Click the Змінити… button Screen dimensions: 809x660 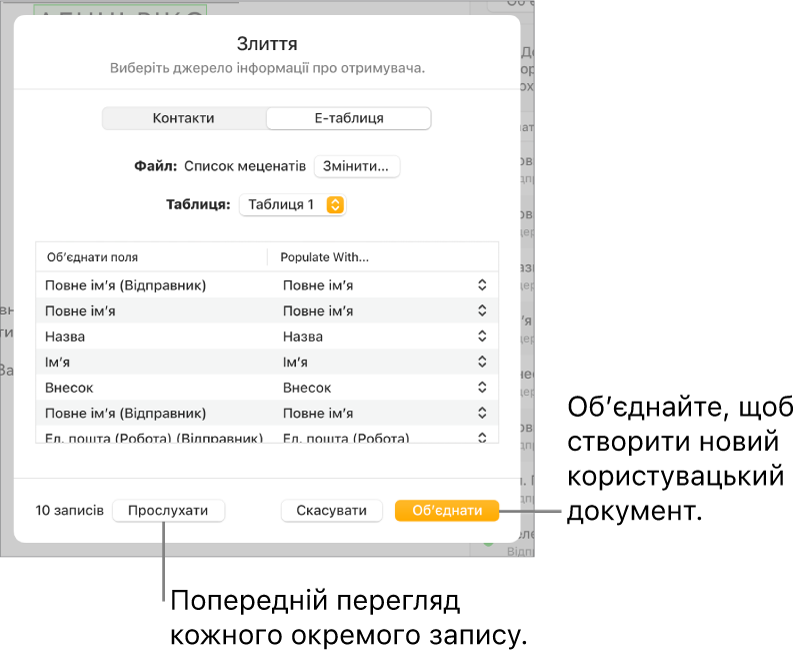coord(357,167)
